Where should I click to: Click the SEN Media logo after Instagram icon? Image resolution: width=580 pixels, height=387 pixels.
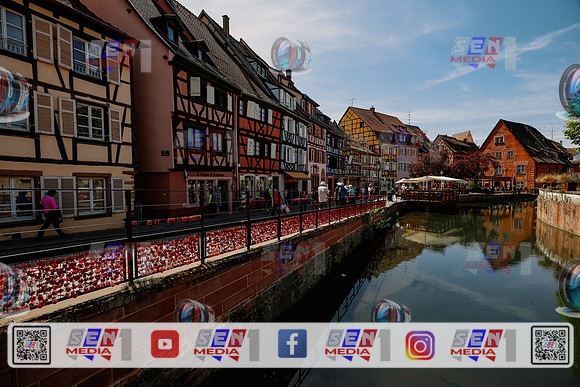point(483,344)
